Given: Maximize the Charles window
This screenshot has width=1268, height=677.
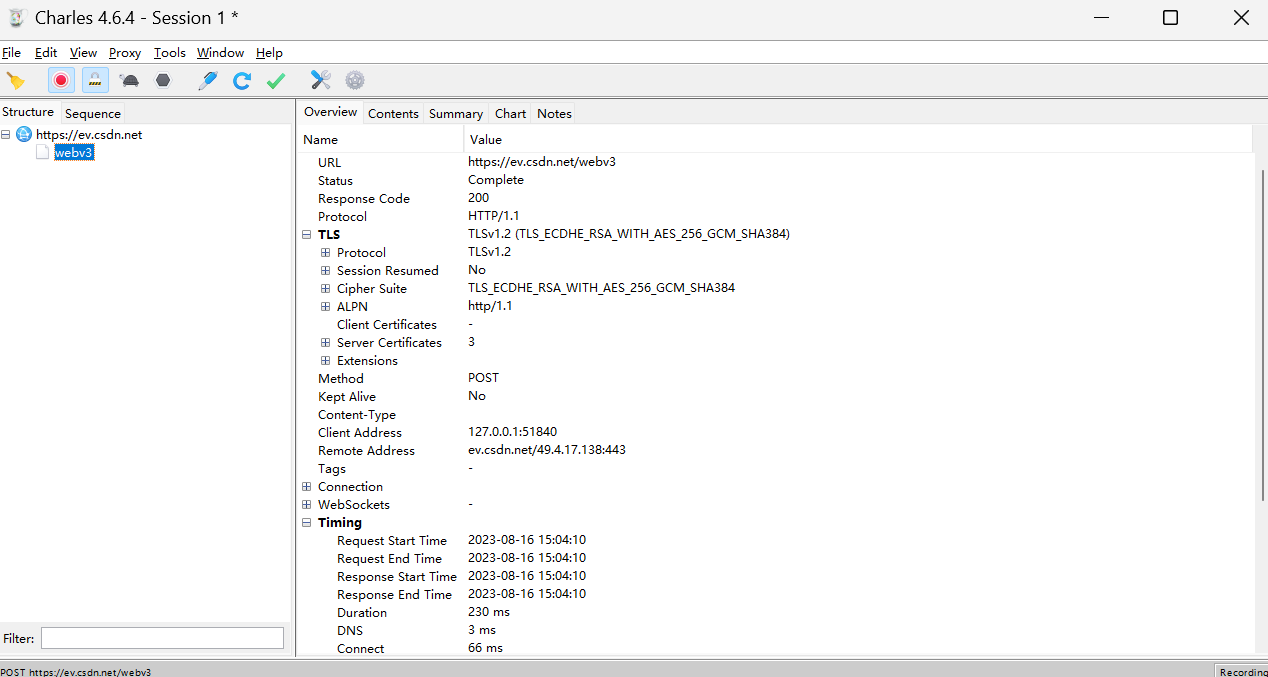Looking at the screenshot, I should coord(1170,17).
